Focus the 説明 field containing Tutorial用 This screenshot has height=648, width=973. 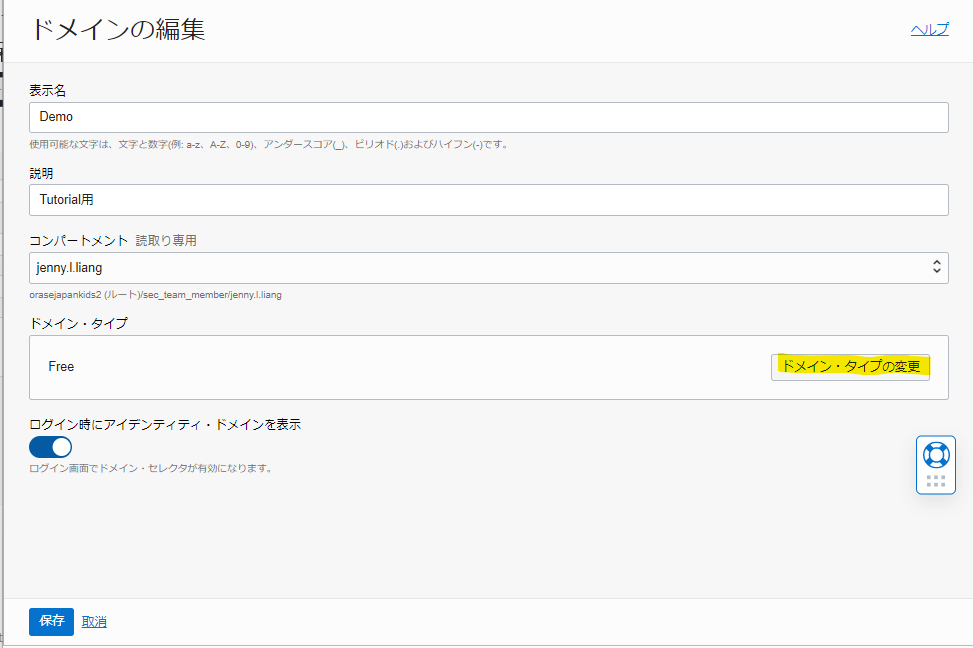pyautogui.click(x=488, y=199)
